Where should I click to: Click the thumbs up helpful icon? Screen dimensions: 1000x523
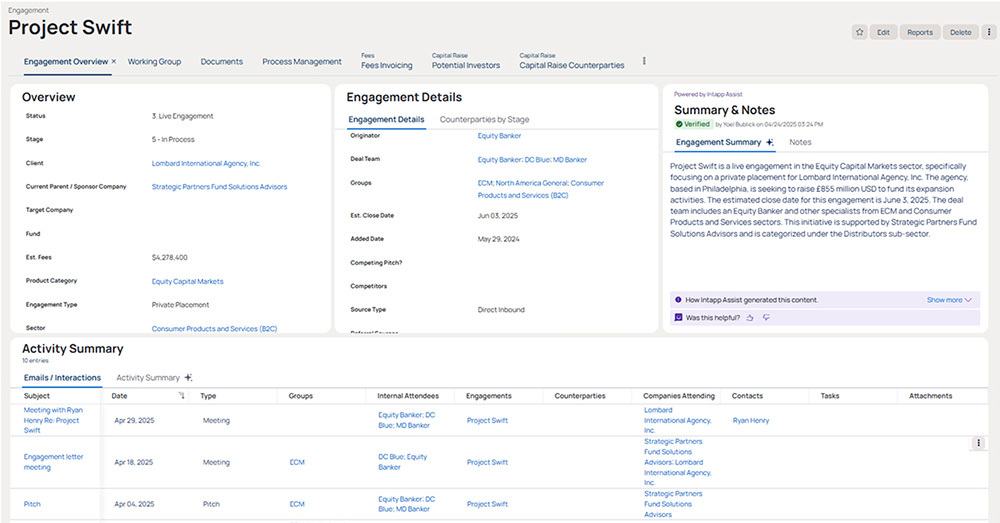tap(749, 317)
